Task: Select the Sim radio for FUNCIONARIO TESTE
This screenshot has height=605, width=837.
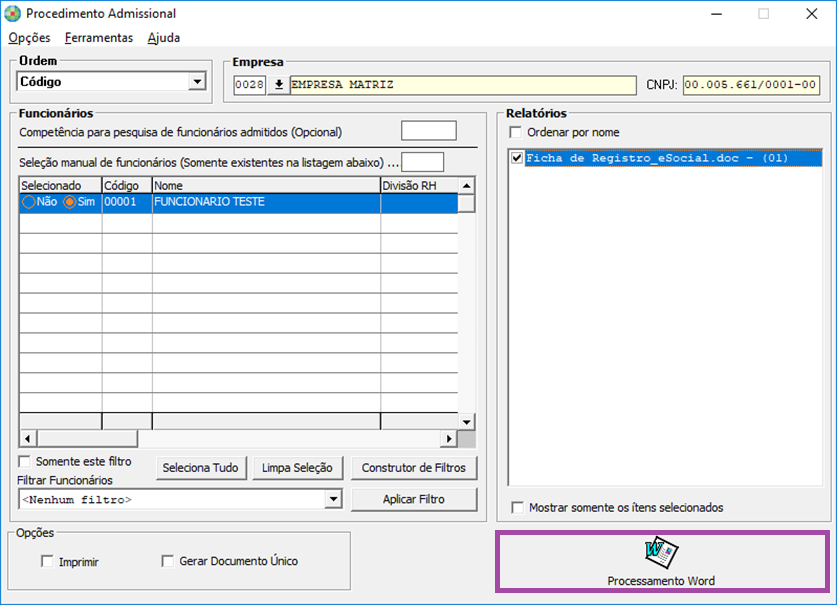Action: (x=69, y=202)
